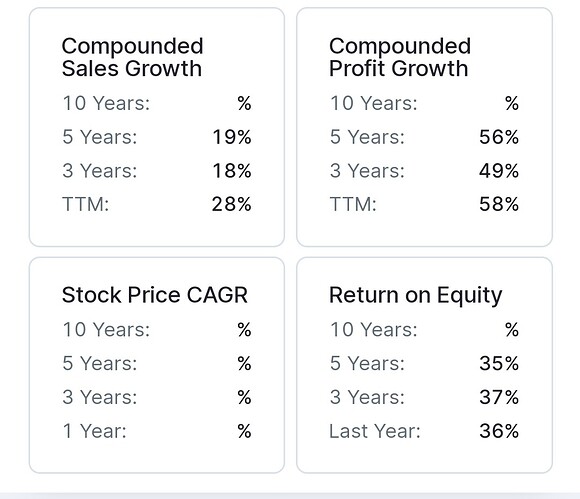
Task: Click the Stock Price CAGR heading
Action: click(x=155, y=295)
